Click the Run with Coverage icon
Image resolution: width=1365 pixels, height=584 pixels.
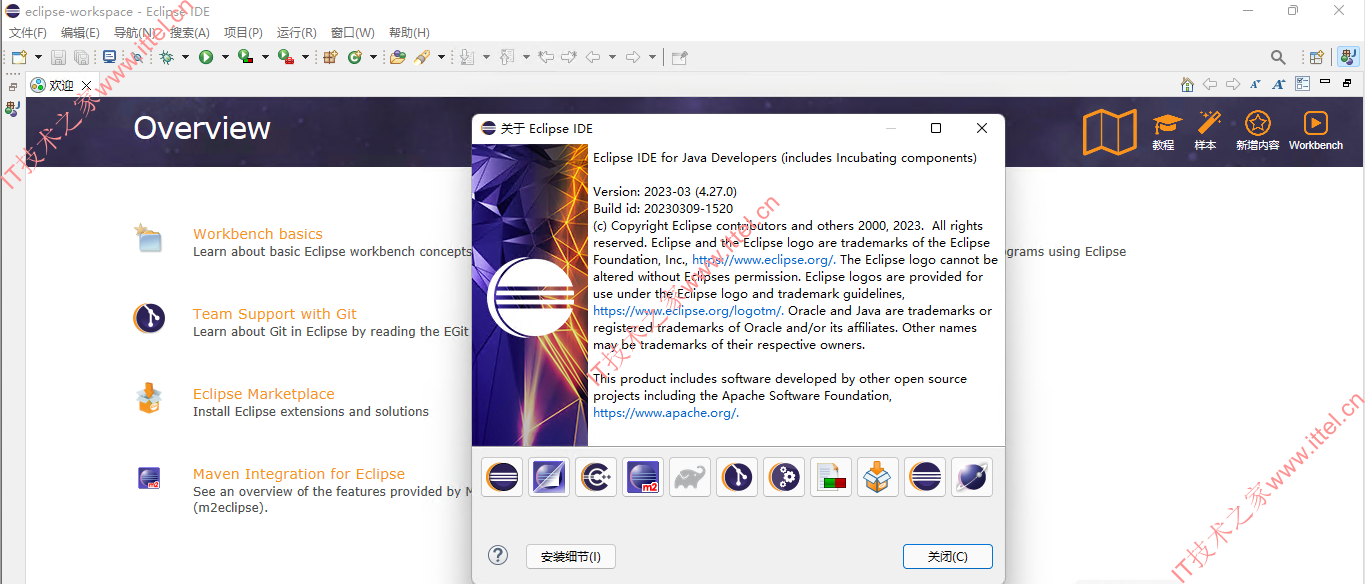[245, 57]
